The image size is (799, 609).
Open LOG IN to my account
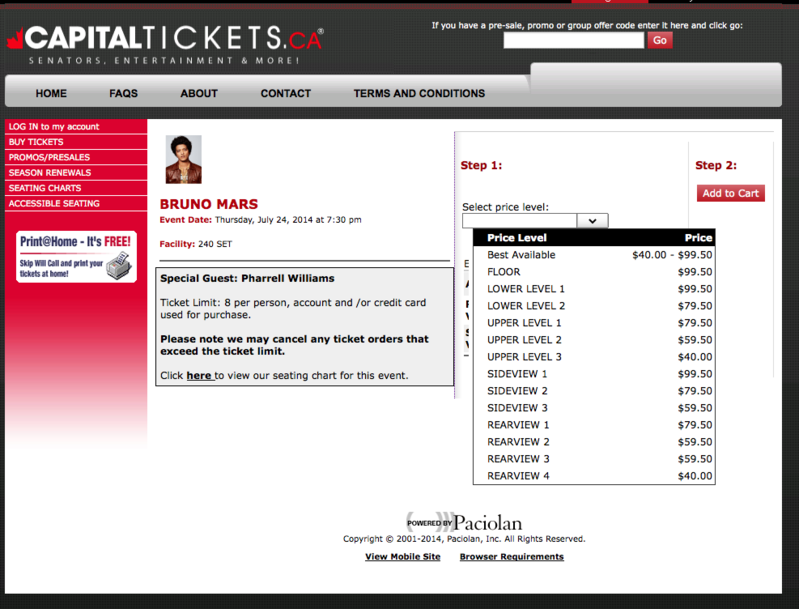point(54,127)
